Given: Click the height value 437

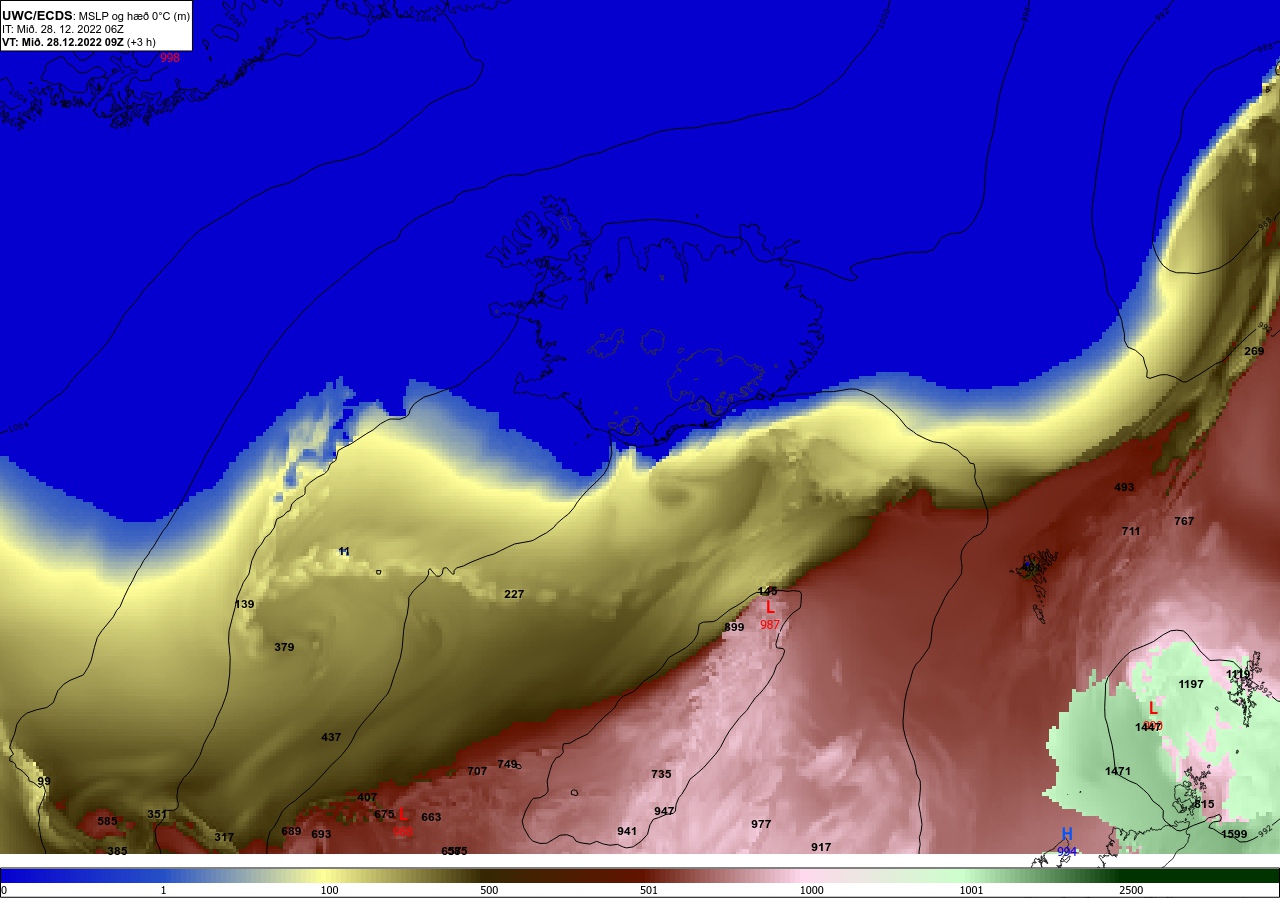Looking at the screenshot, I should coord(331,737).
